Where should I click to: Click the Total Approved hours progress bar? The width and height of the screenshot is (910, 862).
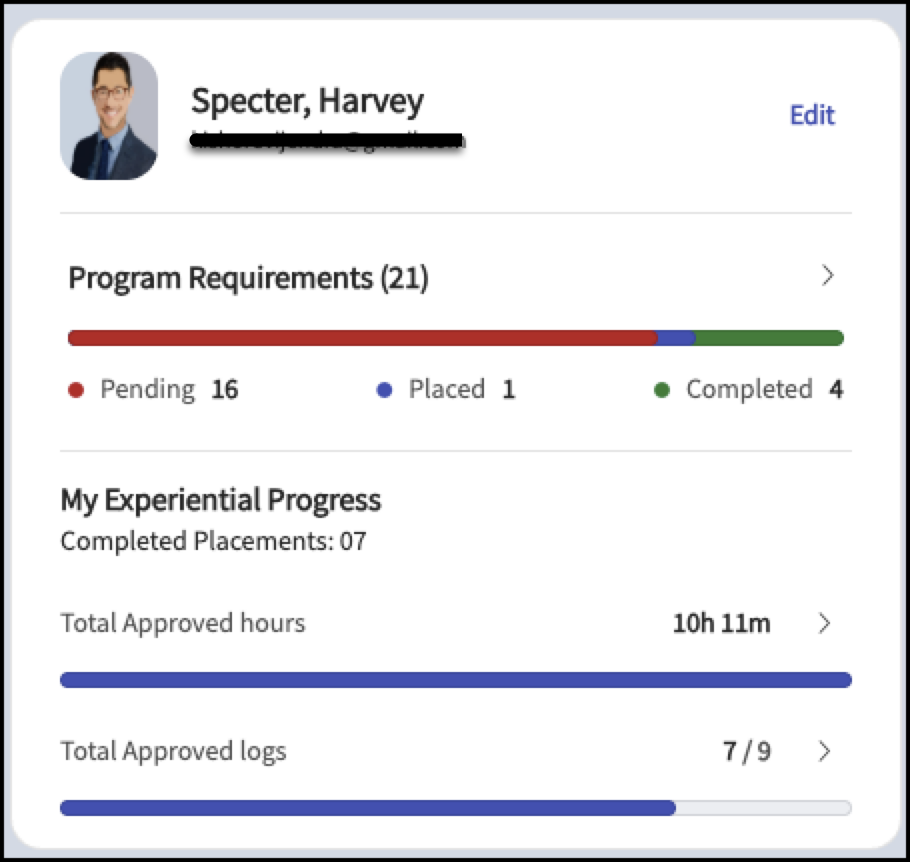coord(456,680)
